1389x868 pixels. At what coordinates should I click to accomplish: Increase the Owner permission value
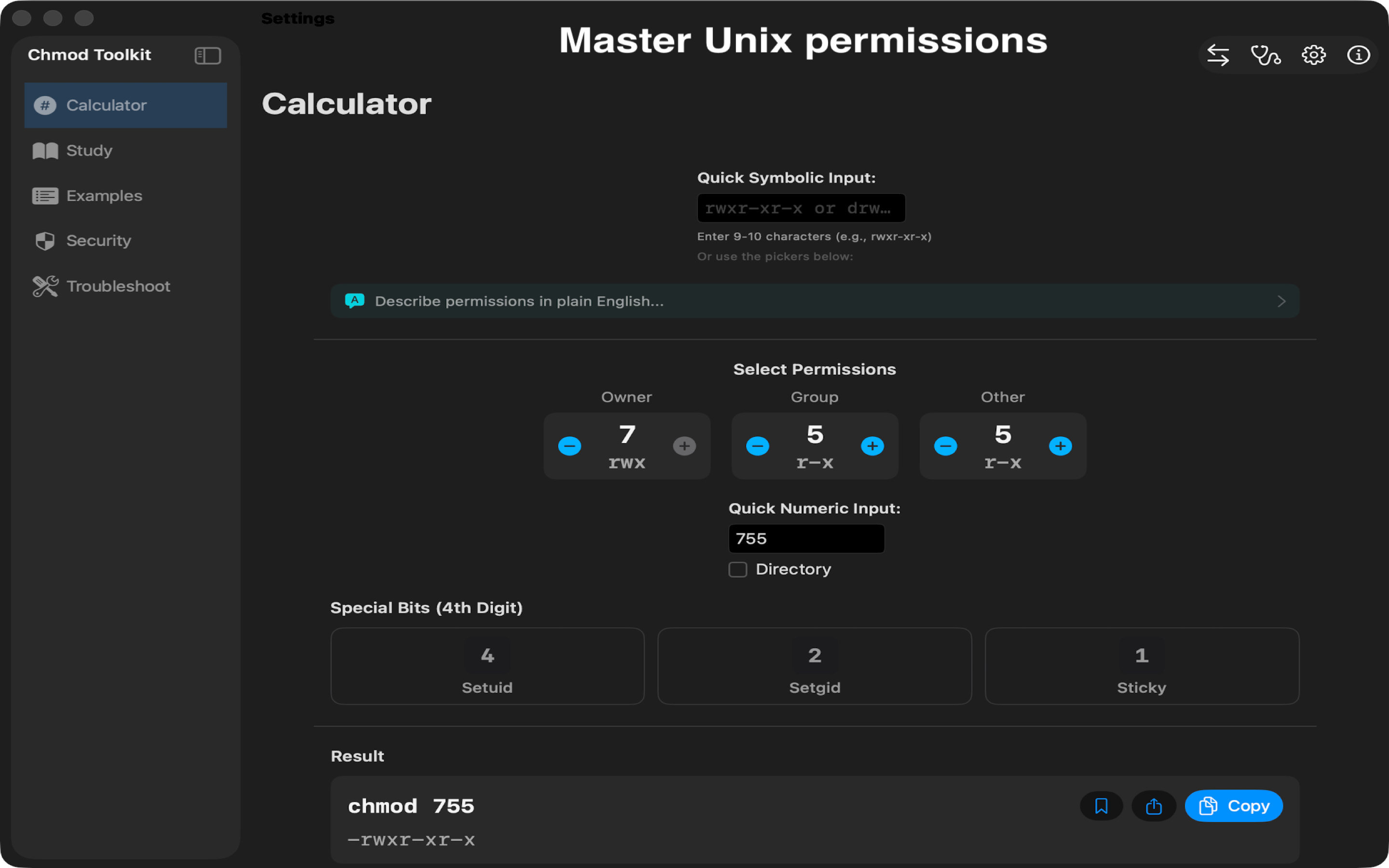684,446
